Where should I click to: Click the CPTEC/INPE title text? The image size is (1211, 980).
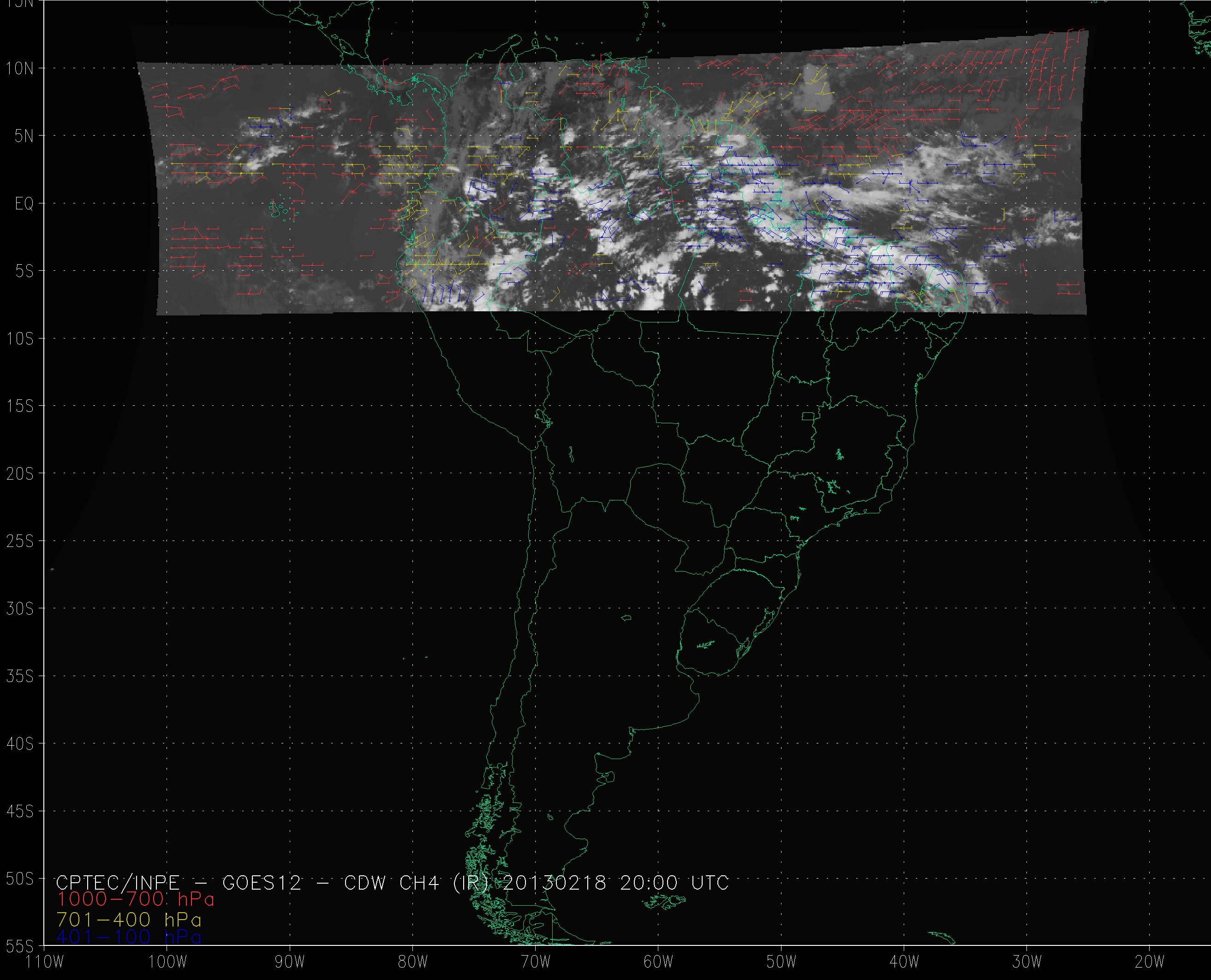coord(118,882)
